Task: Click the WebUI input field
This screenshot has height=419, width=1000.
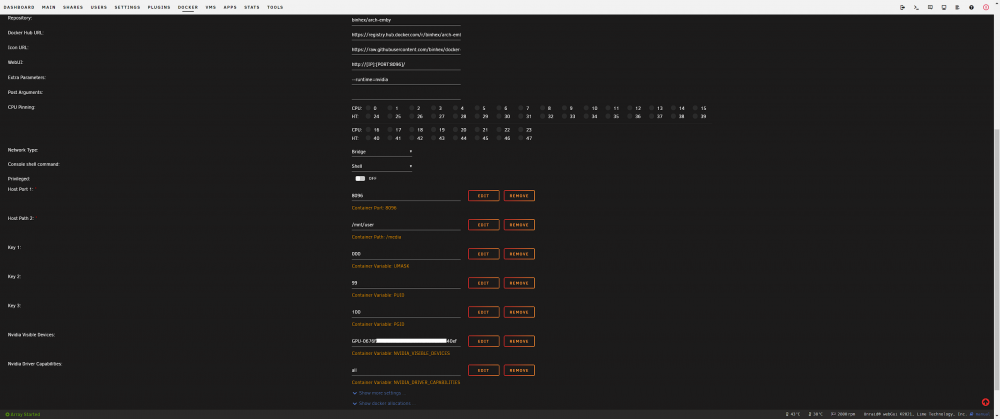Action: coord(406,64)
